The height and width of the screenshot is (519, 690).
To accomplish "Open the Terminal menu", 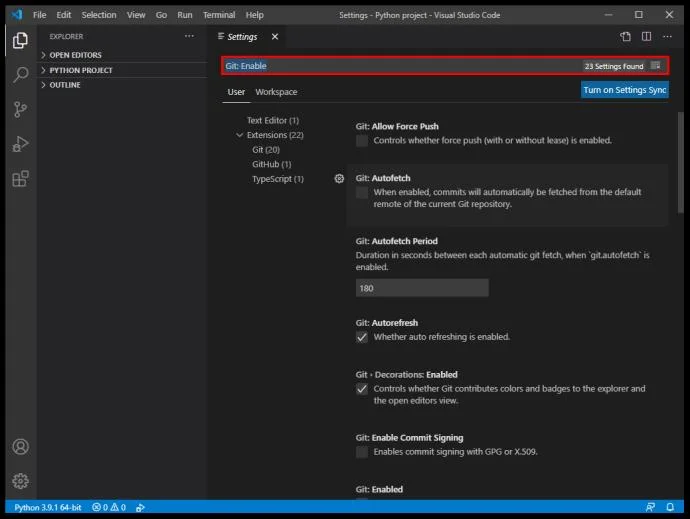I will click(219, 15).
